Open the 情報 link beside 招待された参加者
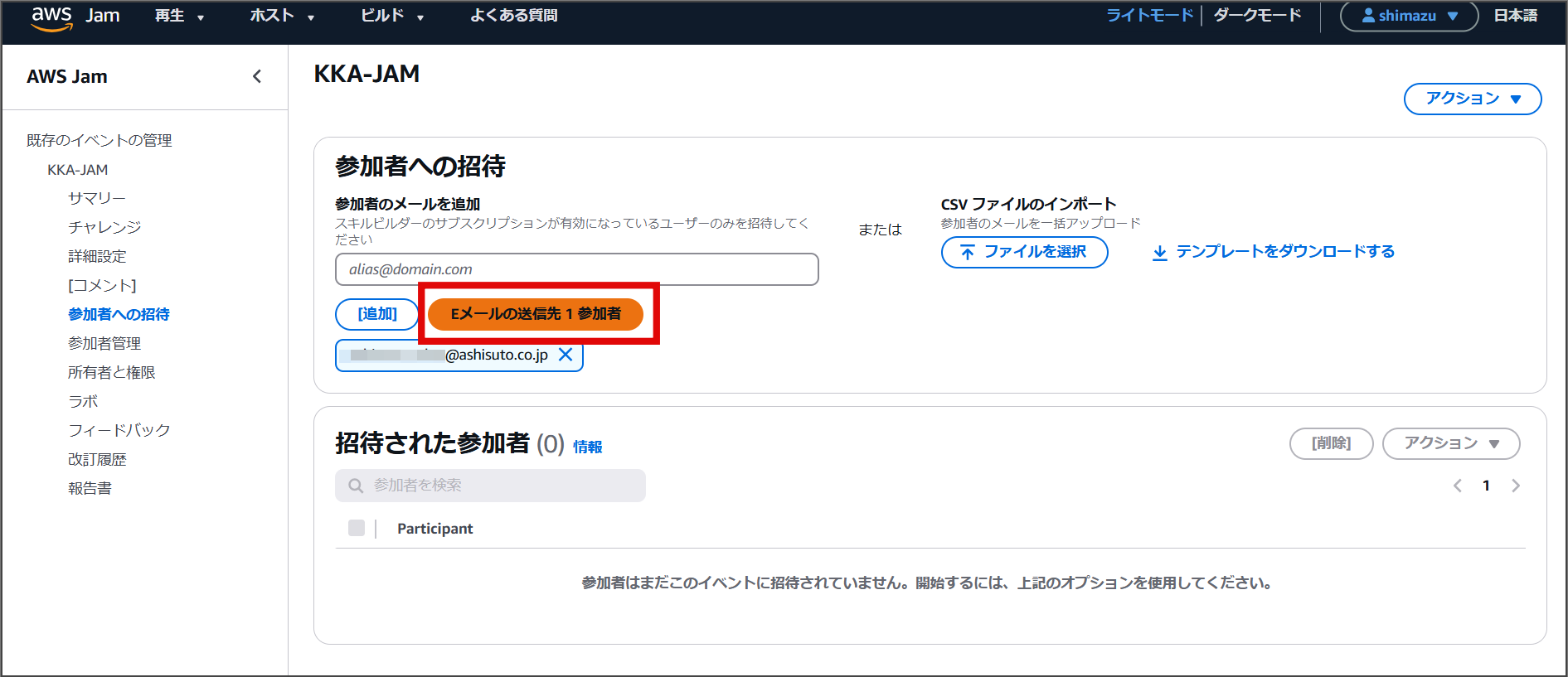Screen dimensions: 1568x677 pyautogui.click(x=587, y=447)
